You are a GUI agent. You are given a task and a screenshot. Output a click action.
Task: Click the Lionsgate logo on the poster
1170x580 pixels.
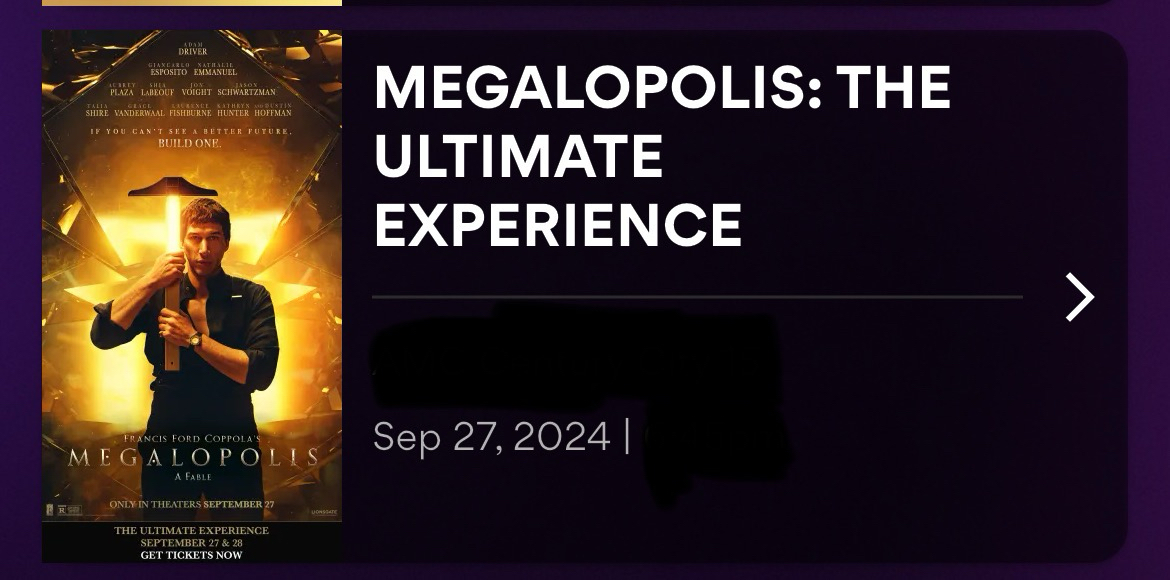[x=324, y=511]
